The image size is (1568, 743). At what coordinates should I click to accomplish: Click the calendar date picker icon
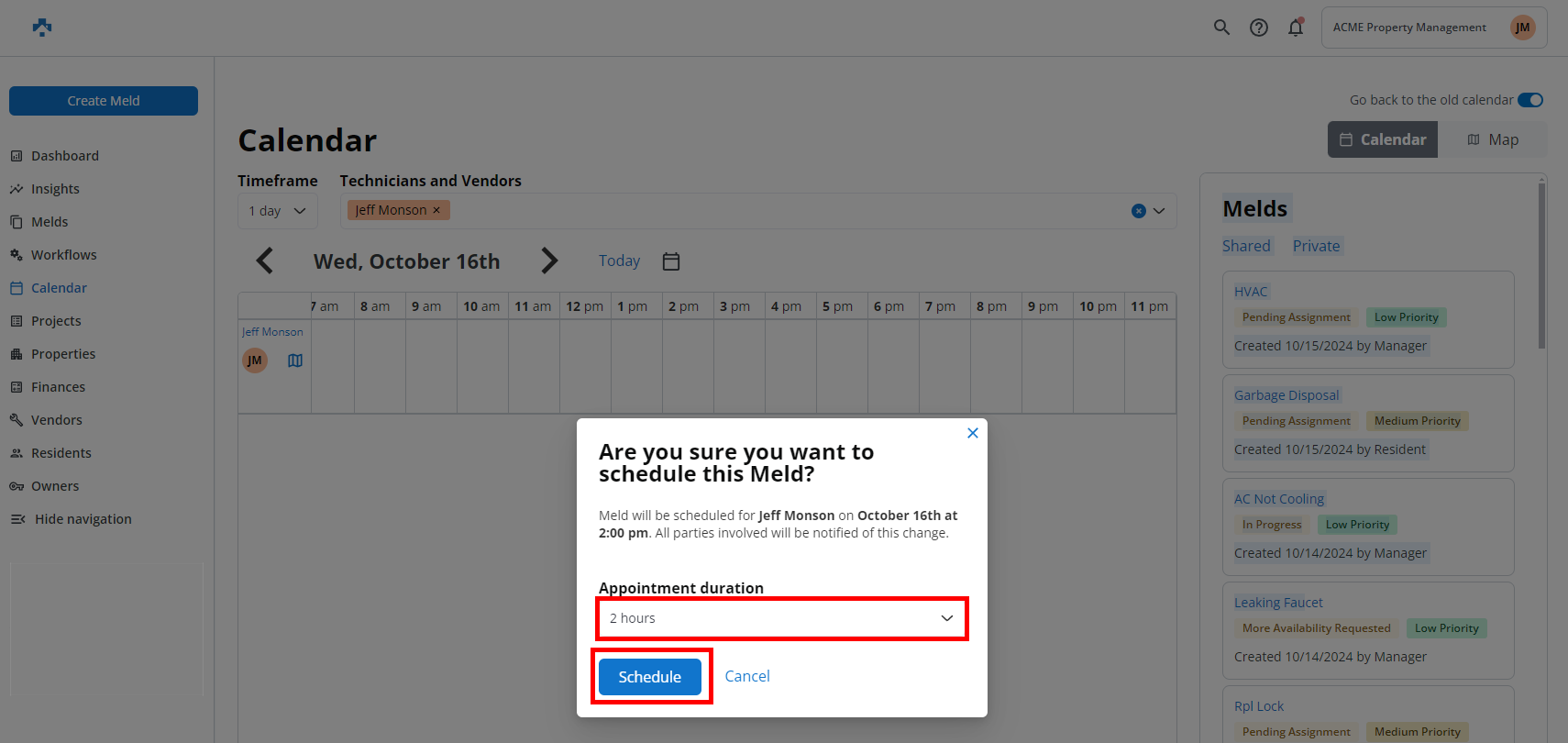click(x=671, y=261)
